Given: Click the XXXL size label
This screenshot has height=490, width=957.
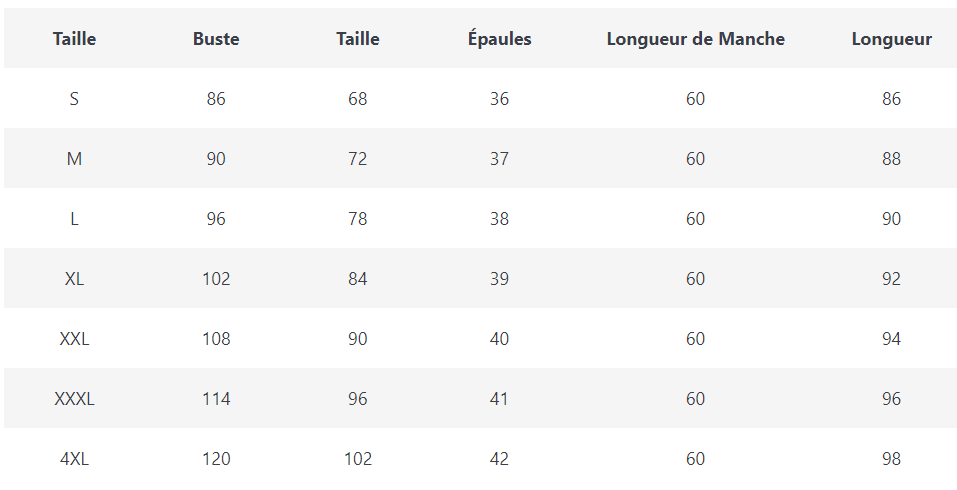Looking at the screenshot, I should (74, 399).
